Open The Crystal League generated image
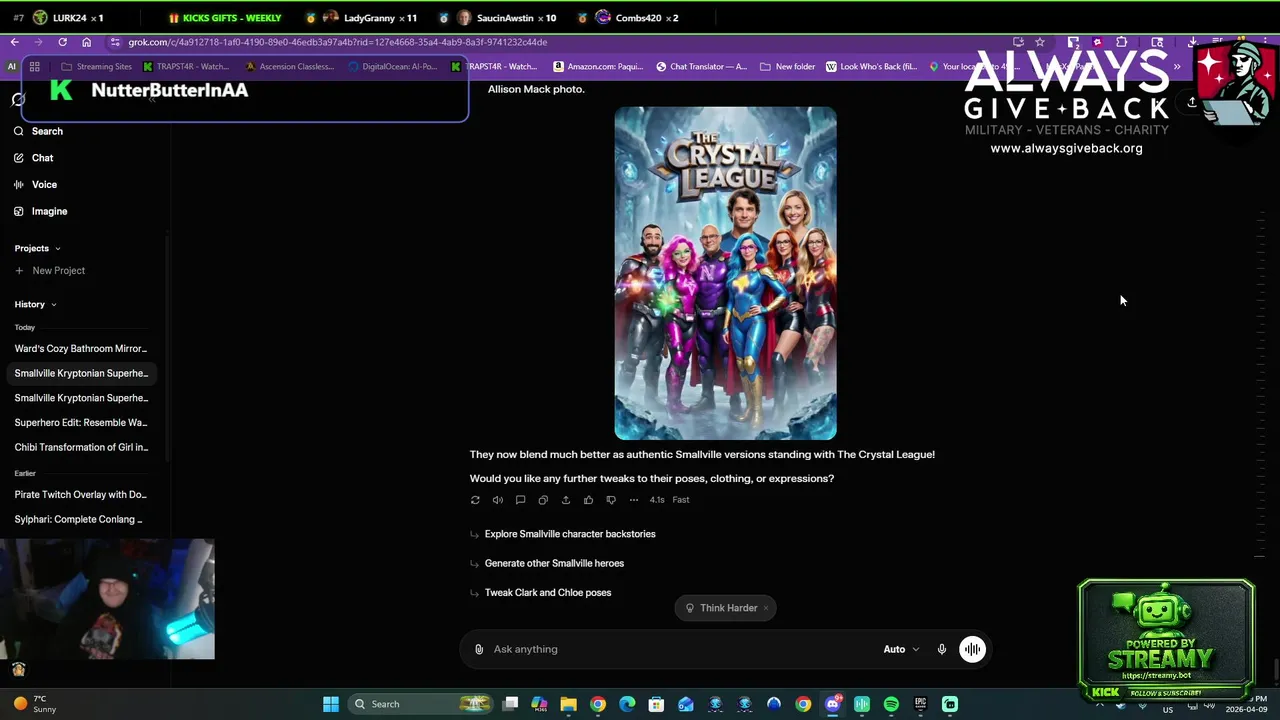The width and height of the screenshot is (1280, 720). click(x=725, y=273)
